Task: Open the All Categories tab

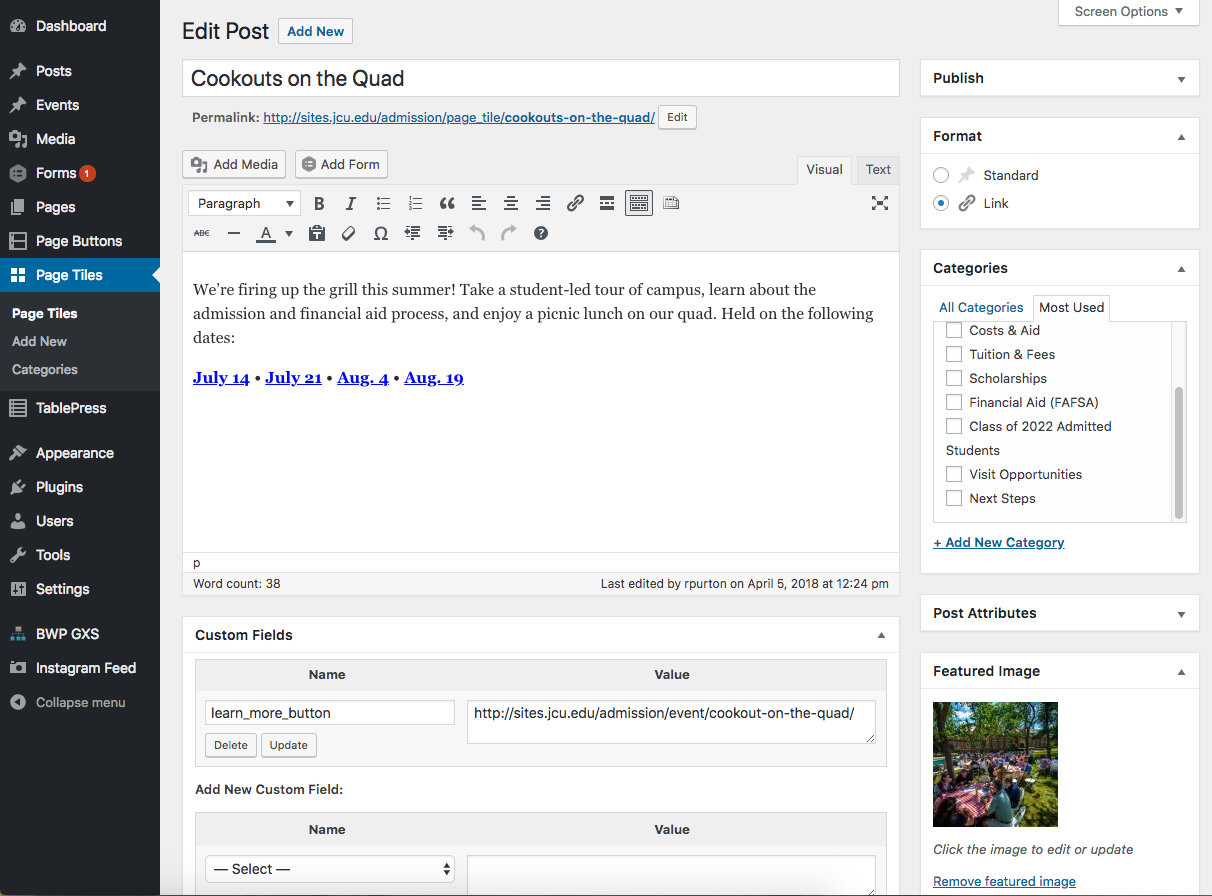Action: click(x=981, y=307)
